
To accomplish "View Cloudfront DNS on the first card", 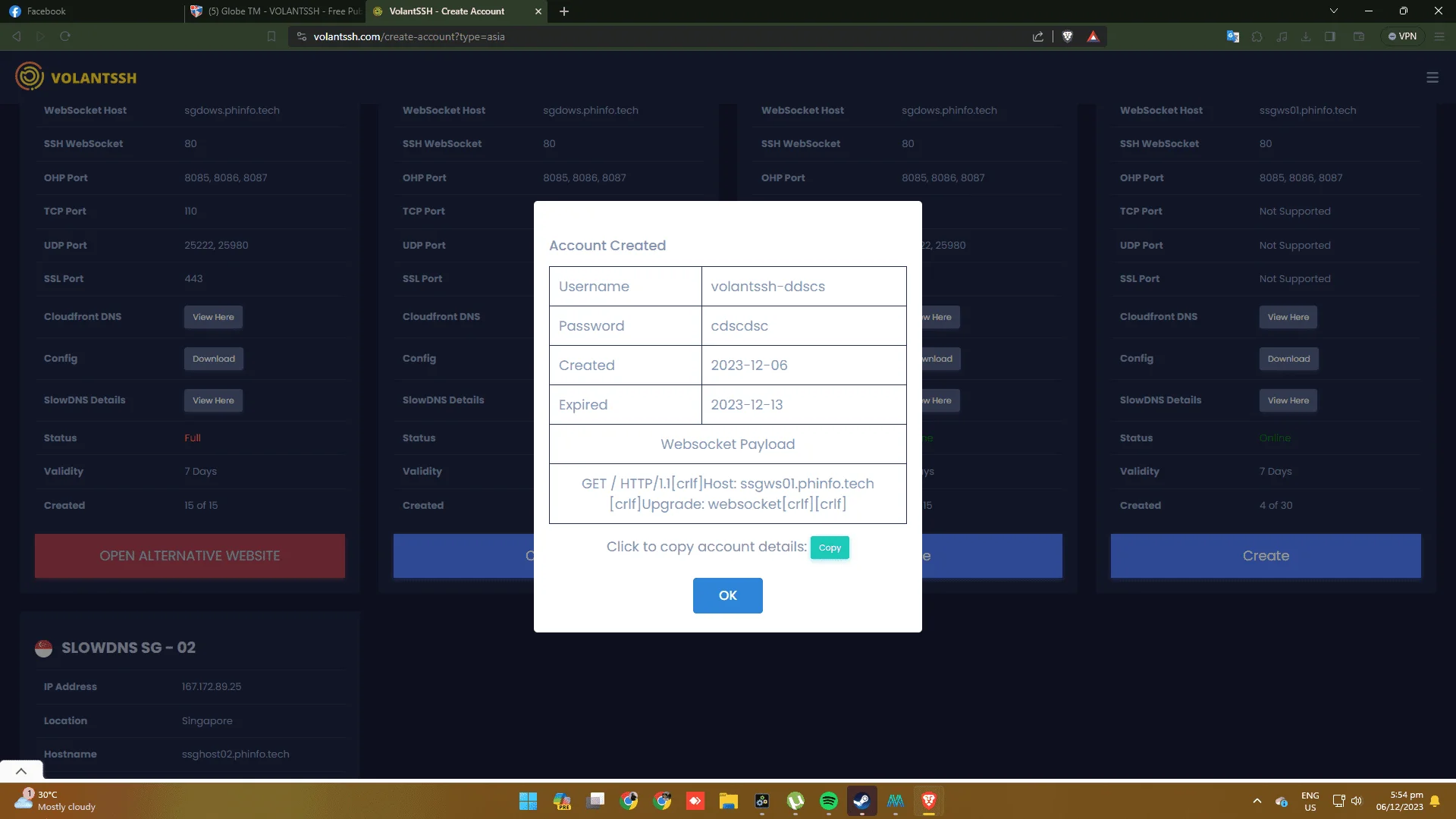I will pyautogui.click(x=213, y=317).
